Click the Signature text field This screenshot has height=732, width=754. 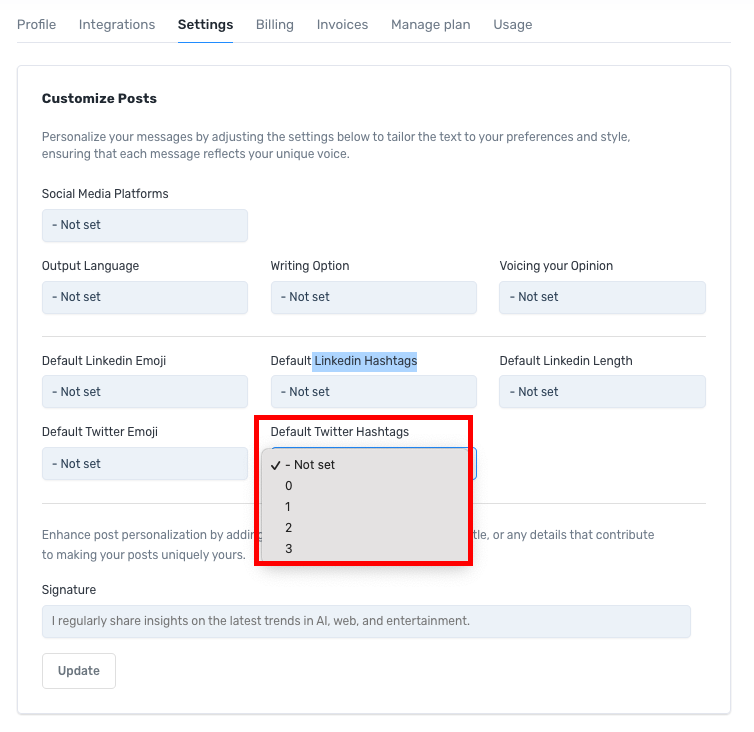tap(366, 621)
